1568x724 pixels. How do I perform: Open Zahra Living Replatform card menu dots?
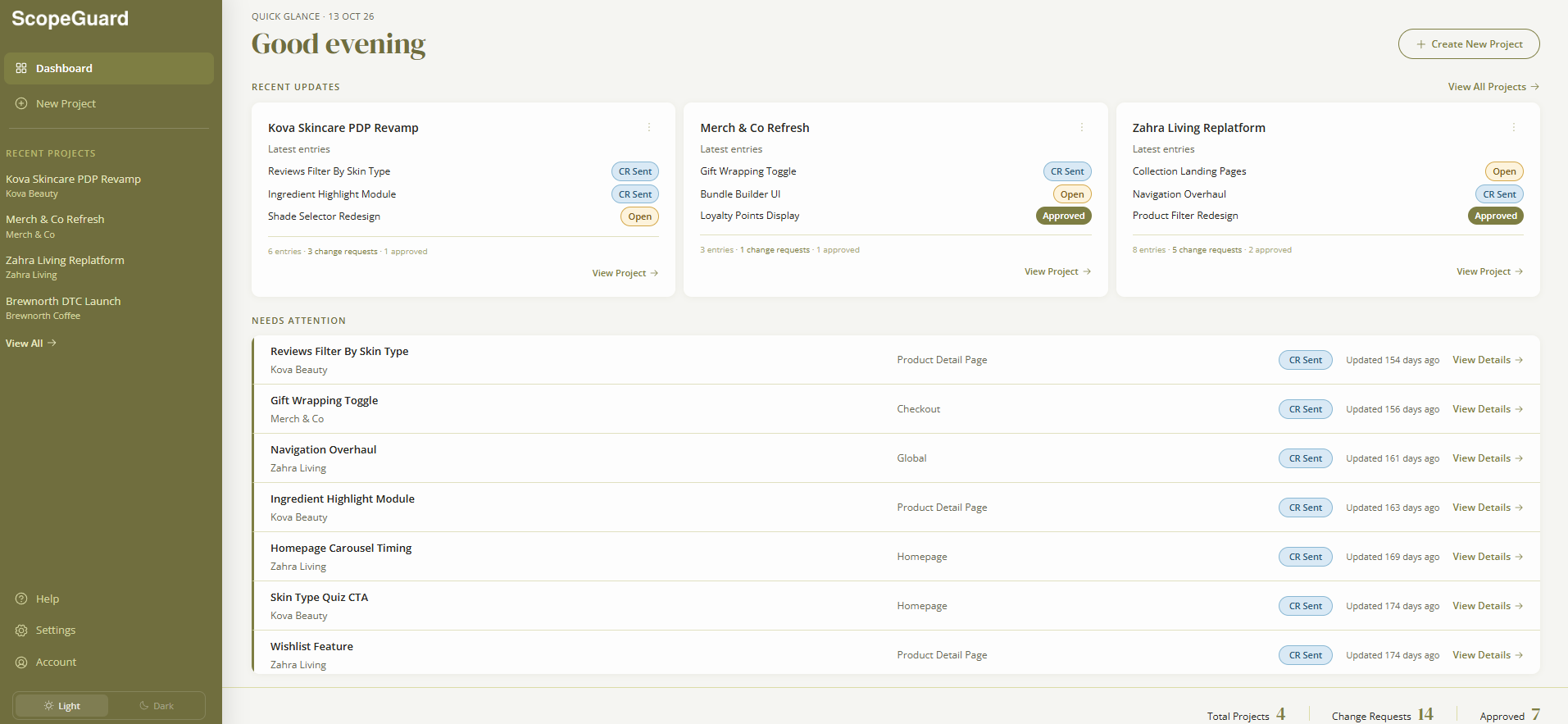point(1514,127)
